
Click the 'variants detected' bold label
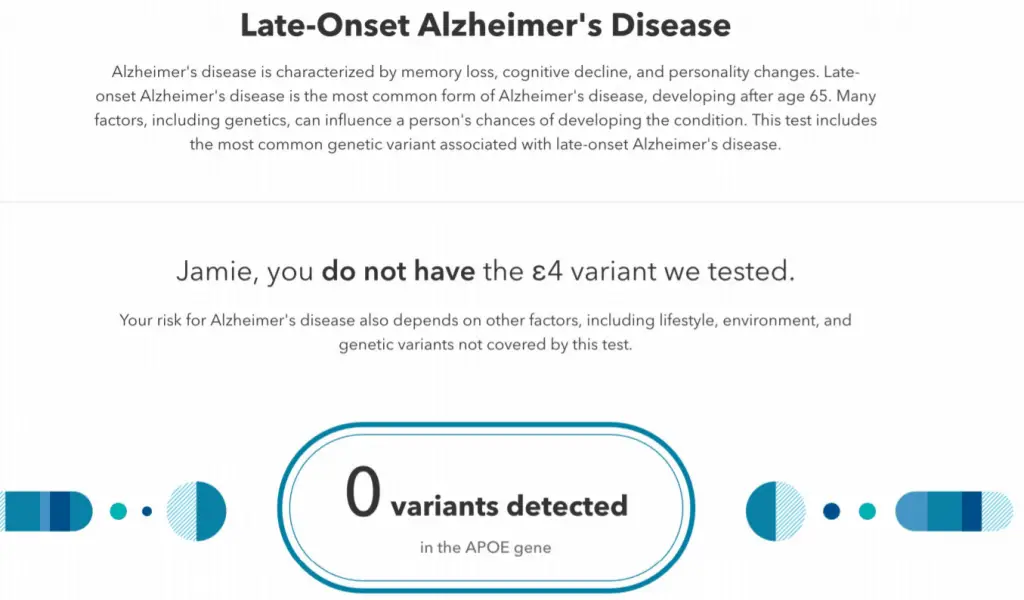(509, 506)
